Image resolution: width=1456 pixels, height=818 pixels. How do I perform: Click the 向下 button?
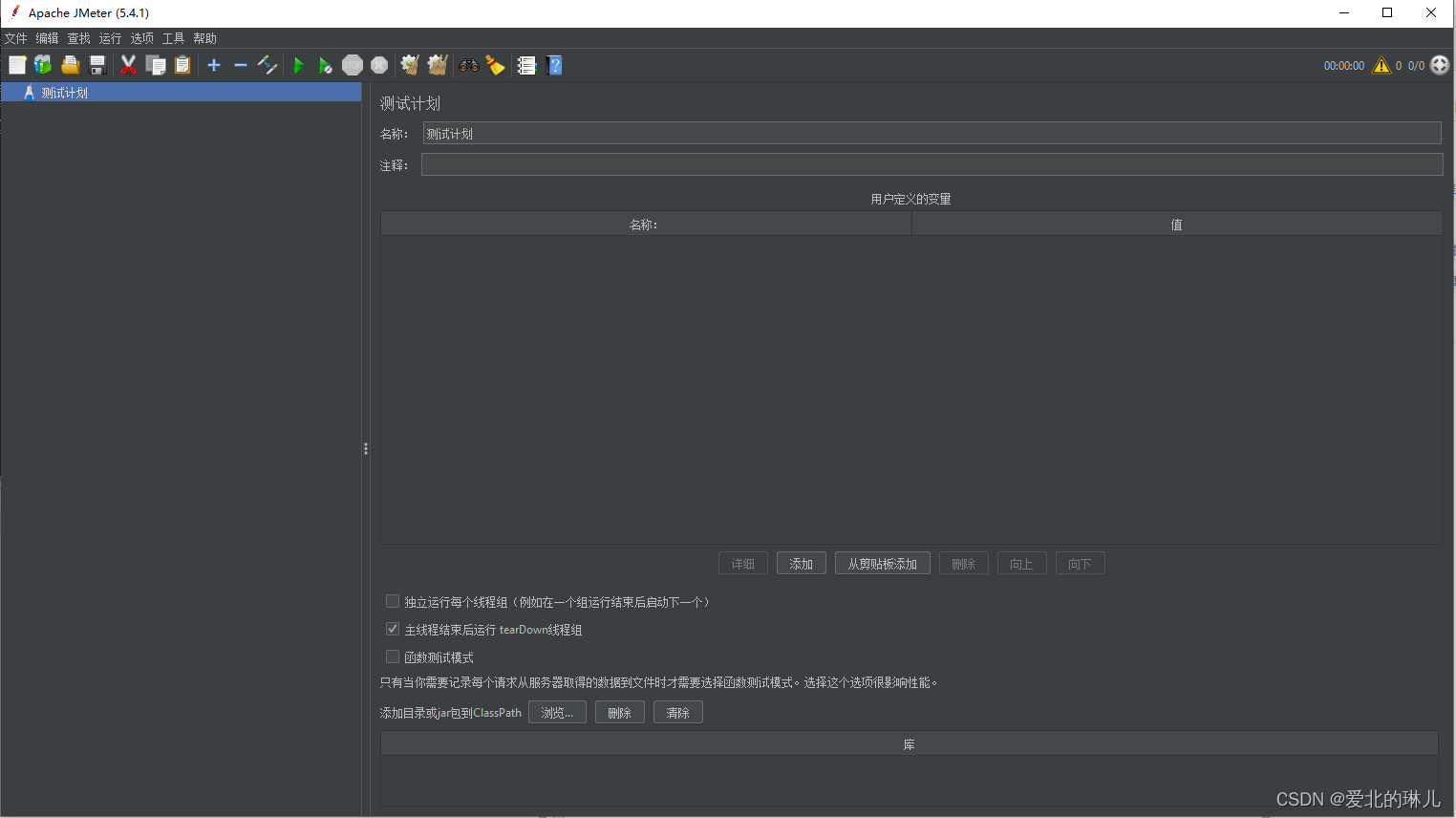1081,564
